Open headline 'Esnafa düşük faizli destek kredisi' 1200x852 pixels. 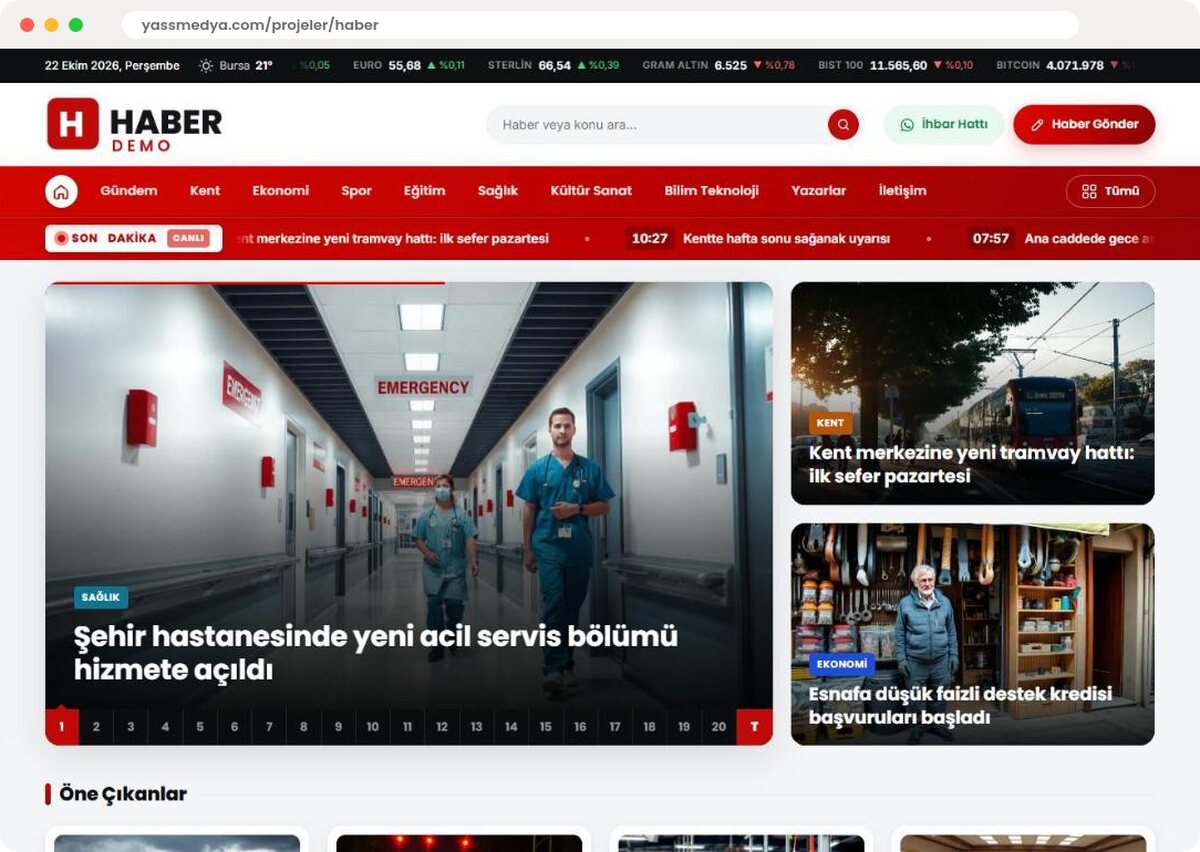[x=960, y=706]
